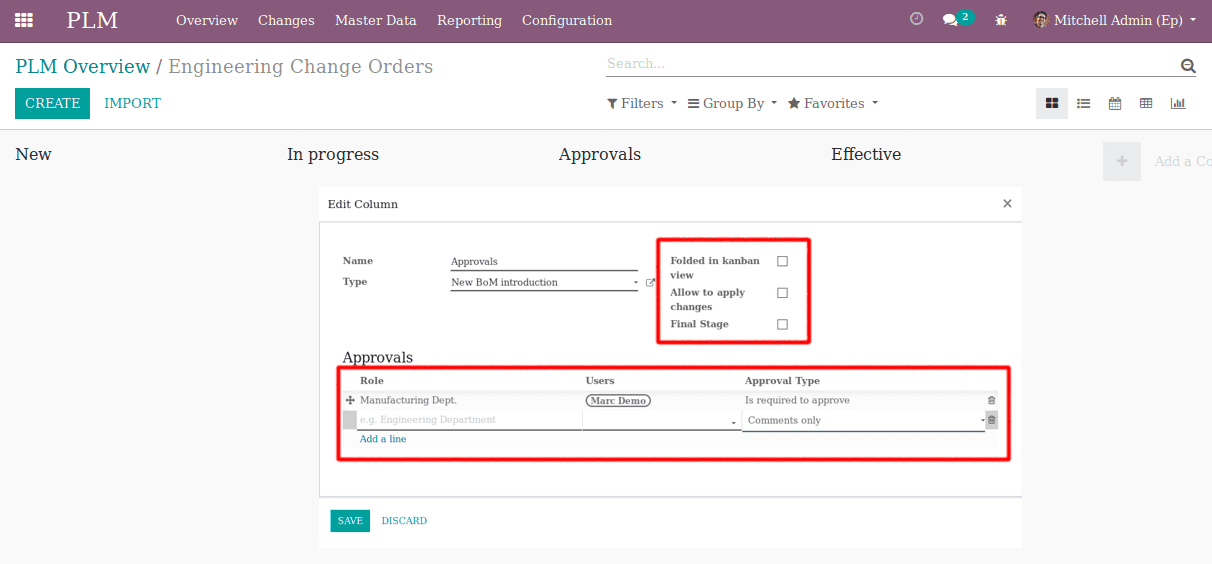Click Is required to approve cell
This screenshot has width=1212, height=564.
click(797, 400)
